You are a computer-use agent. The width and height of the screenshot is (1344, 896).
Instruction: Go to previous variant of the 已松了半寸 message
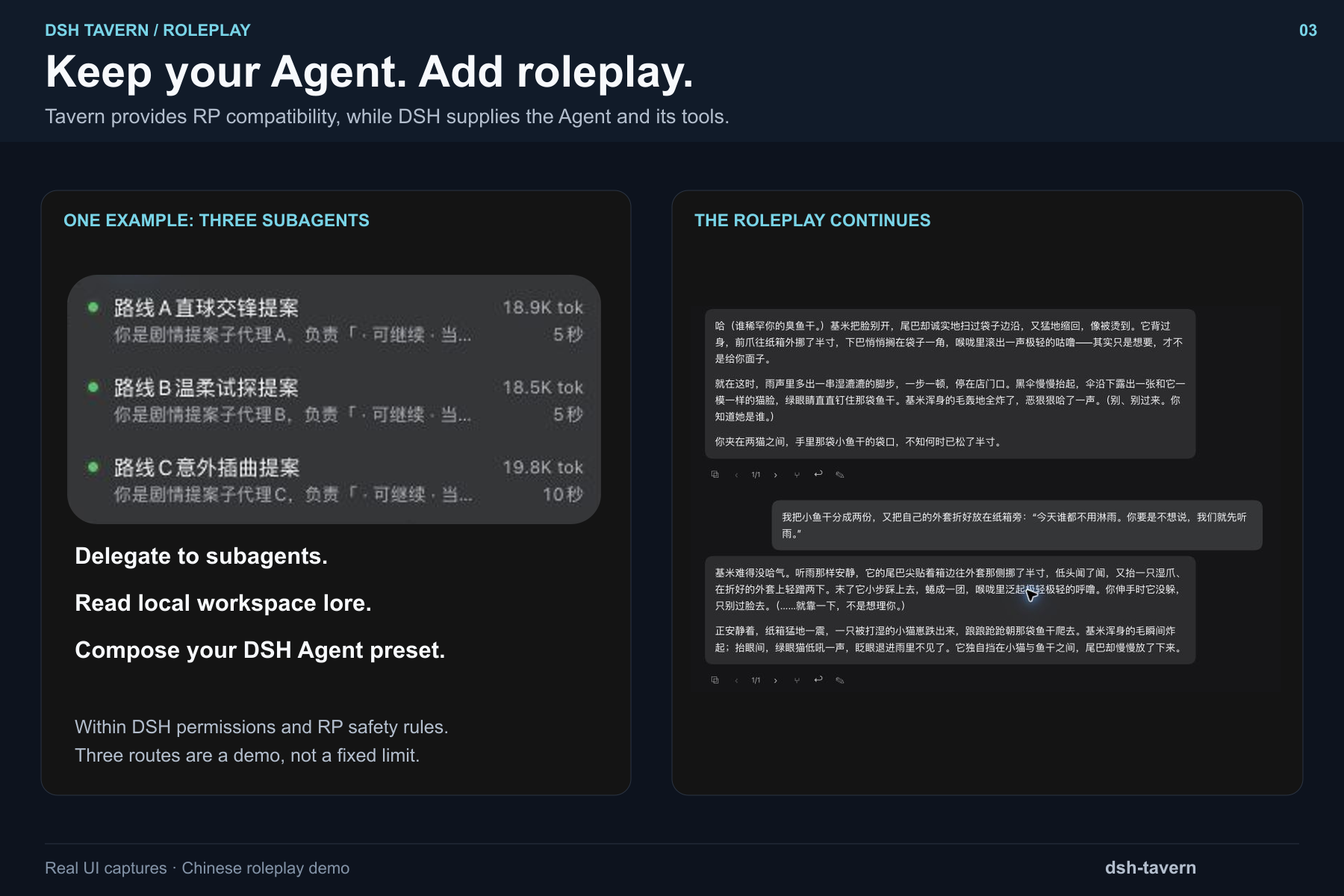tap(736, 475)
